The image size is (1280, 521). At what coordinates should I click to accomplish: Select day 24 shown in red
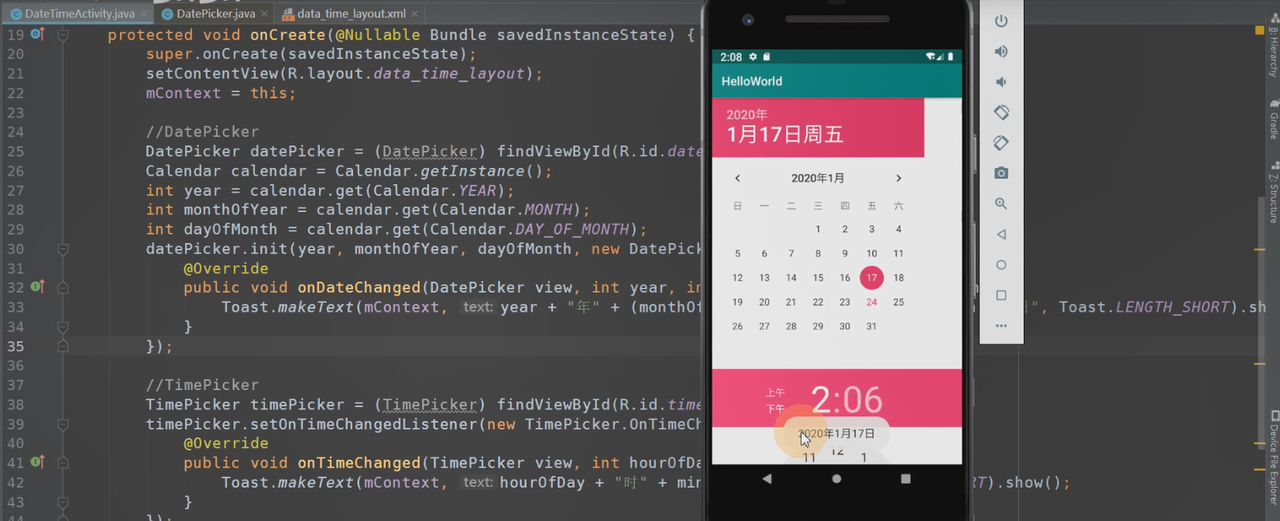coord(872,302)
